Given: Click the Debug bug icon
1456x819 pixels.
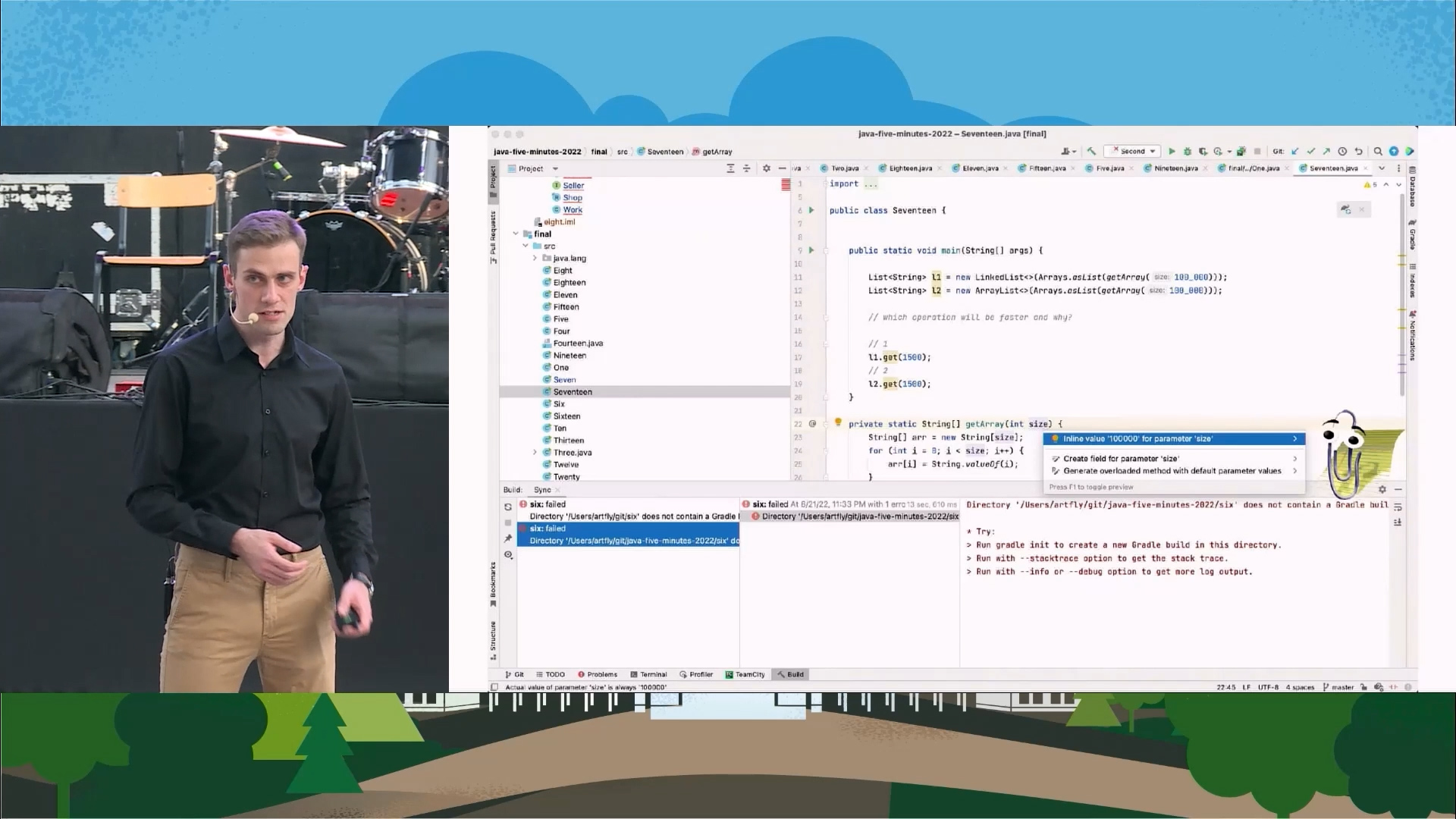Looking at the screenshot, I should pyautogui.click(x=1188, y=152).
